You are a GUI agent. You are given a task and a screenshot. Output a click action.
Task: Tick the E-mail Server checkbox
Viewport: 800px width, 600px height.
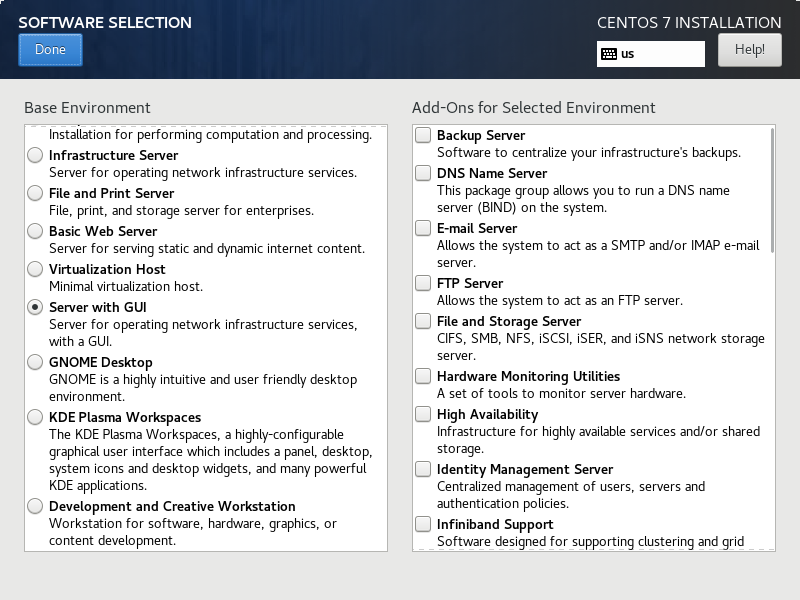tap(423, 228)
